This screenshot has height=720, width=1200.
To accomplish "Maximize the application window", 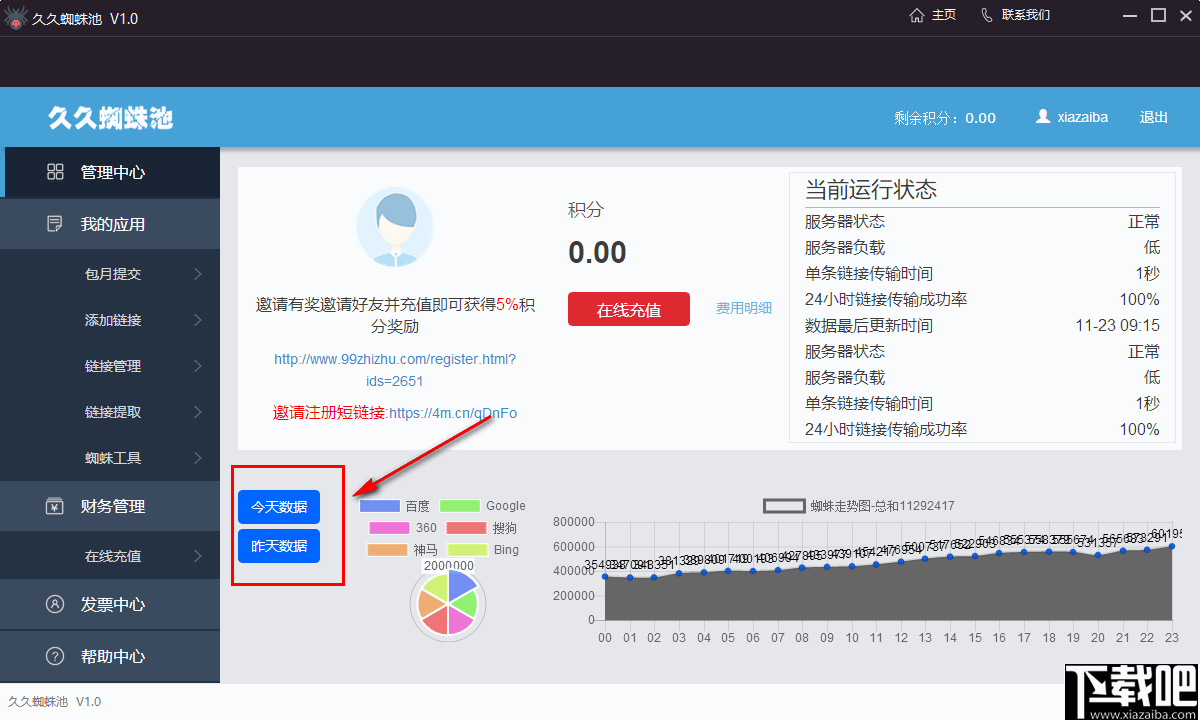I will click(1159, 15).
